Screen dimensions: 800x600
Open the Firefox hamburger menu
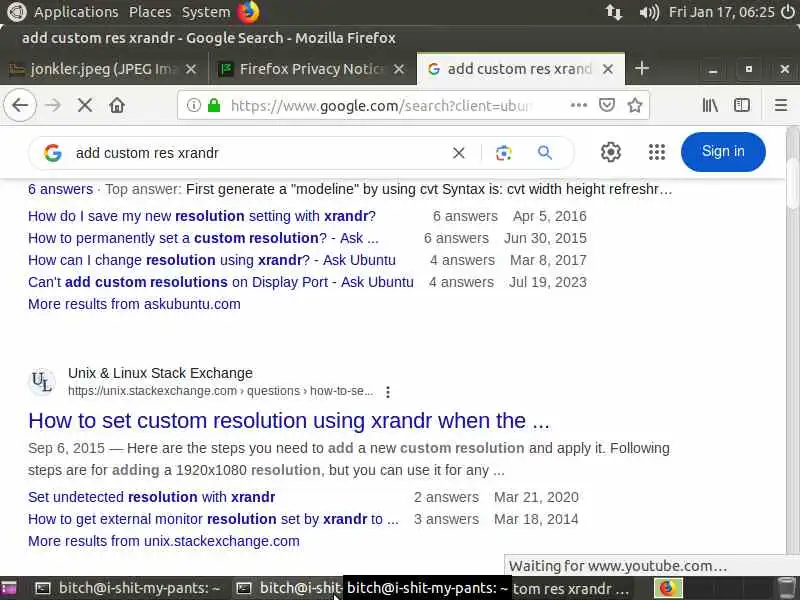781,106
